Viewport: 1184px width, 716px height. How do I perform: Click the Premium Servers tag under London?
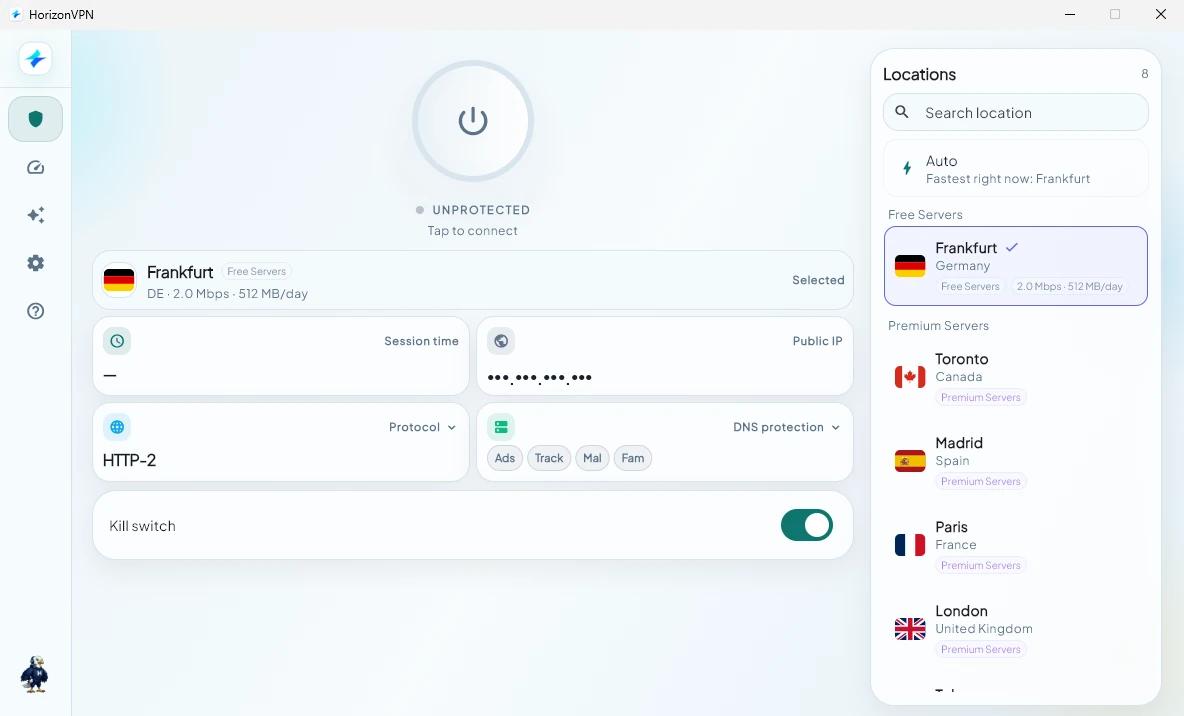pos(980,649)
